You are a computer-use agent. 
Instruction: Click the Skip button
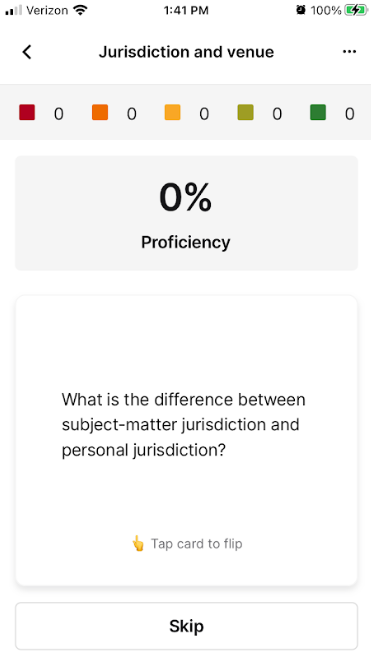tap(187, 626)
